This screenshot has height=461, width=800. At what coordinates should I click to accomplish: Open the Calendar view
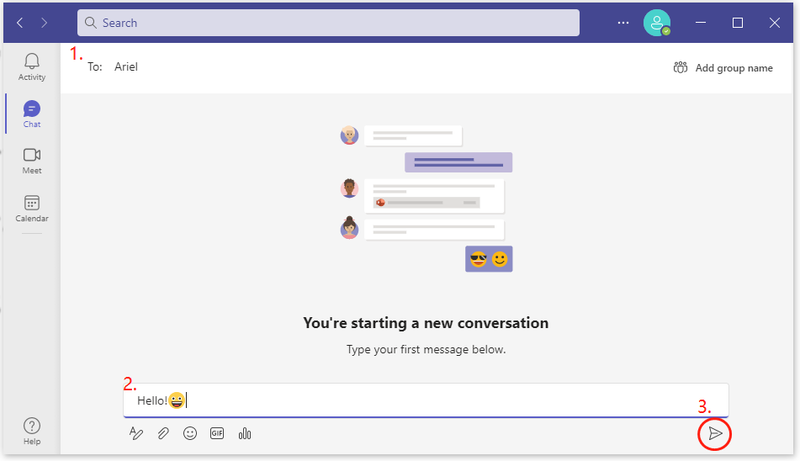[32, 208]
